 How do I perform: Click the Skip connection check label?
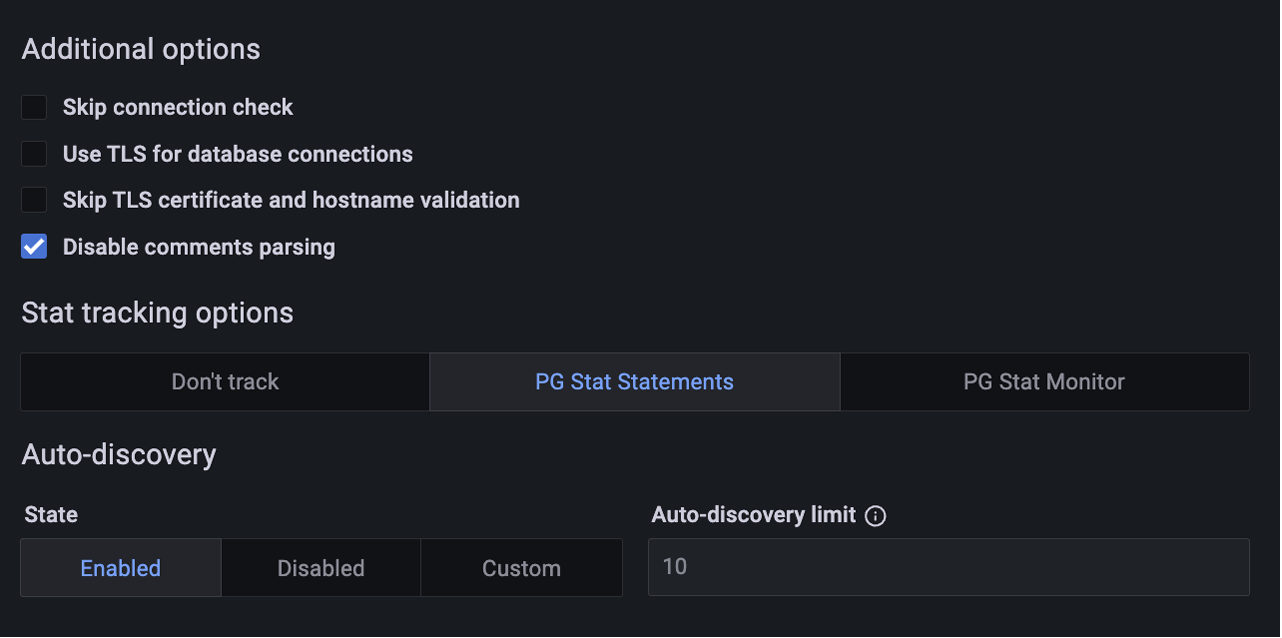177,107
